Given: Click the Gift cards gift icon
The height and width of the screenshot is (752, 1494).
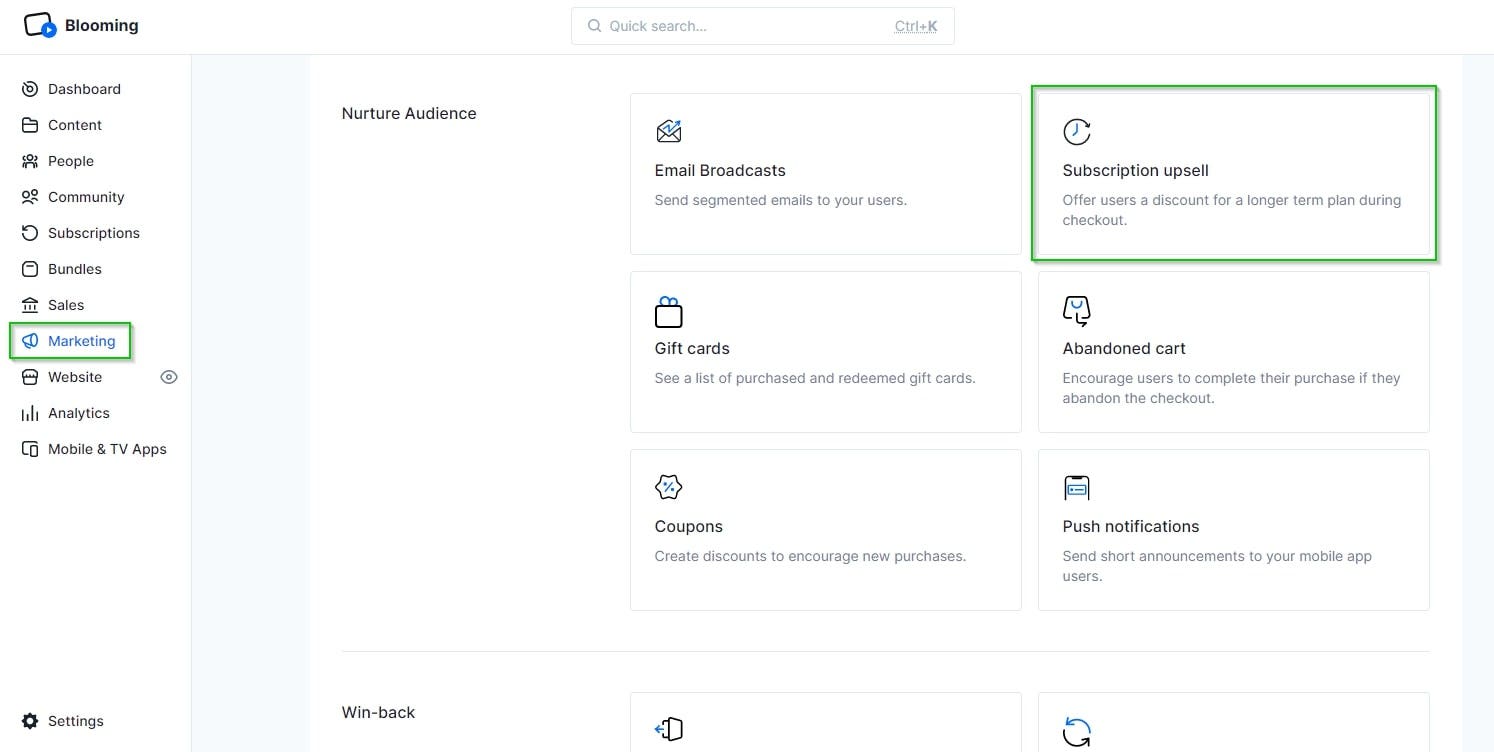Looking at the screenshot, I should click(668, 311).
